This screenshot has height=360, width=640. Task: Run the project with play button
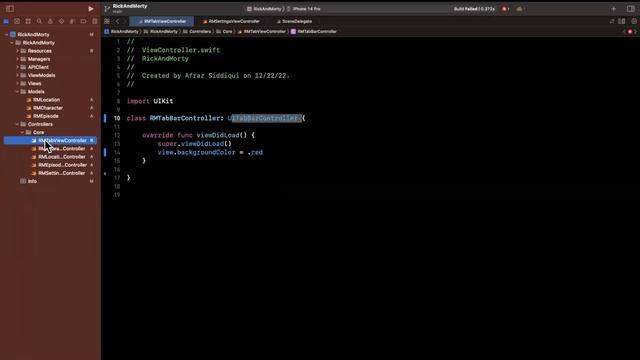(x=91, y=9)
